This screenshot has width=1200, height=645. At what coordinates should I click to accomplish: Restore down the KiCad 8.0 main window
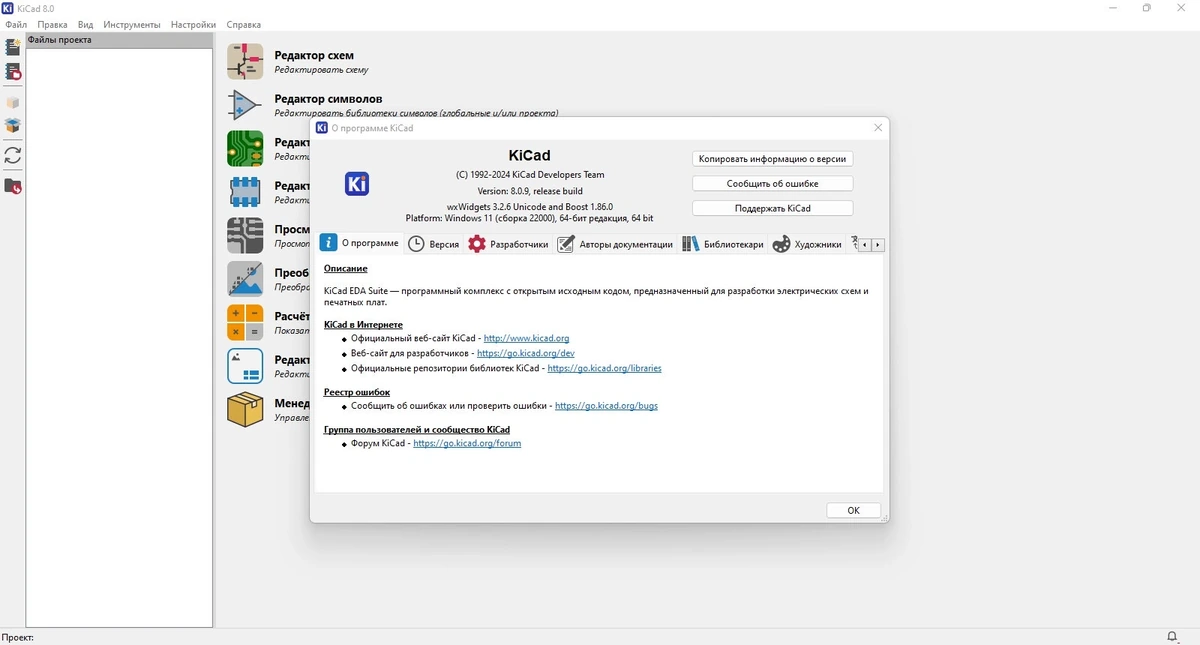pos(1147,8)
